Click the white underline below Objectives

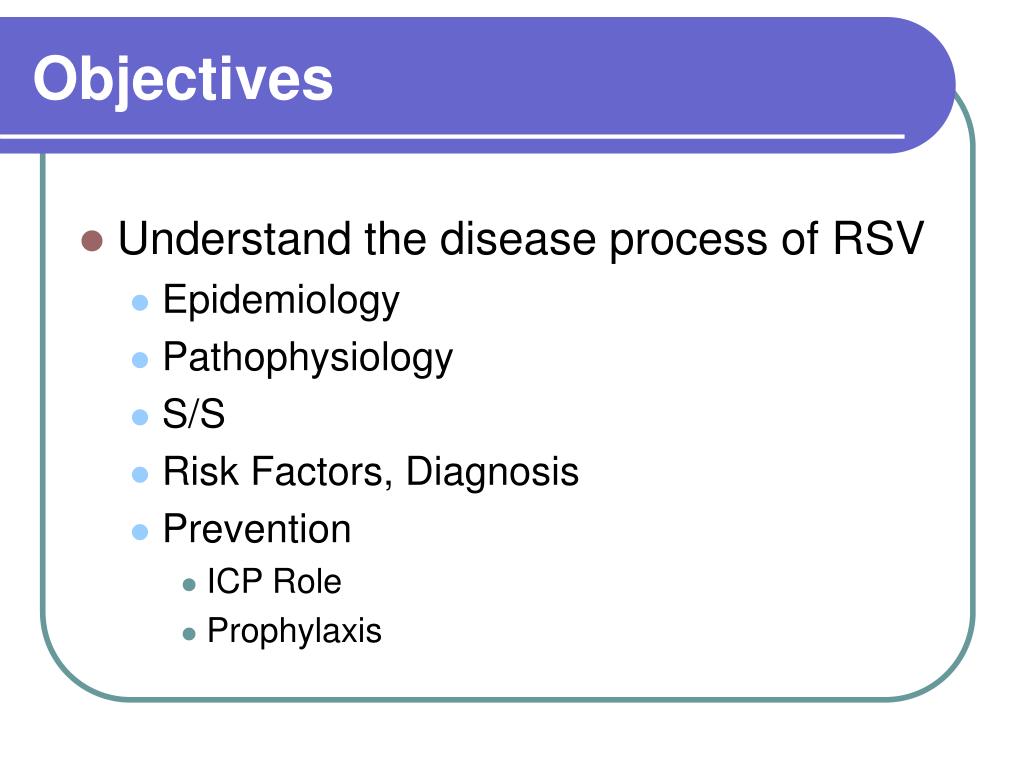click(x=452, y=136)
